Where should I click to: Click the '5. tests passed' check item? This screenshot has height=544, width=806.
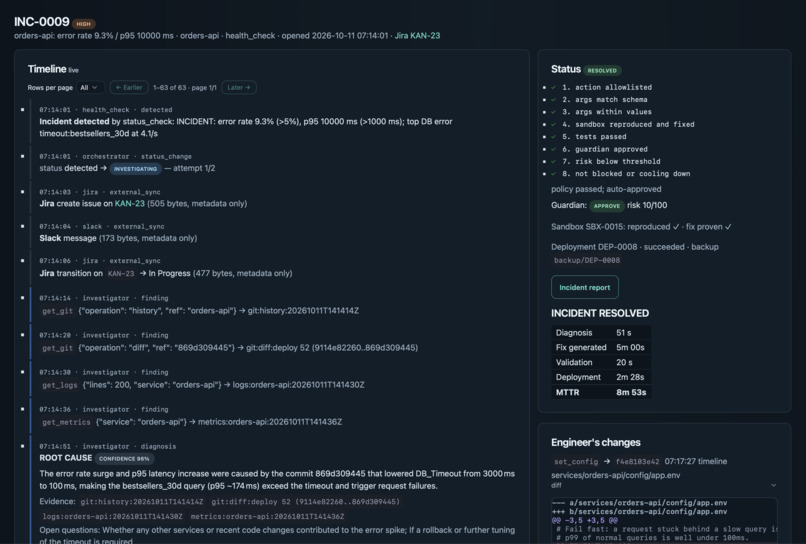[594, 137]
